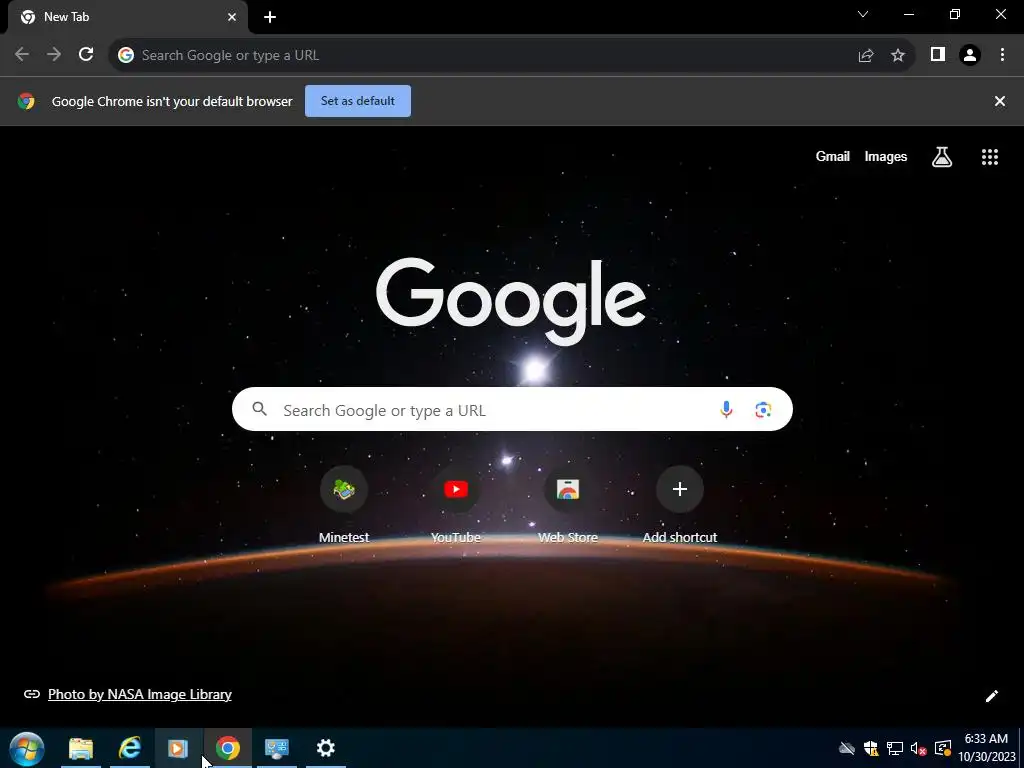
Task: Customize this page with pencil icon
Action: coord(991,696)
